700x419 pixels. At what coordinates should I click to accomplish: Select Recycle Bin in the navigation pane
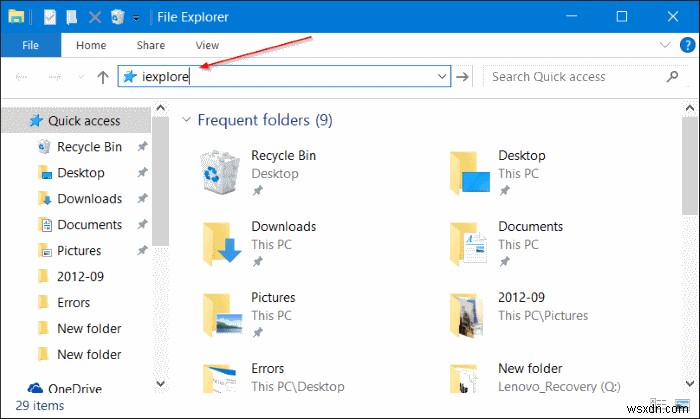click(x=89, y=147)
